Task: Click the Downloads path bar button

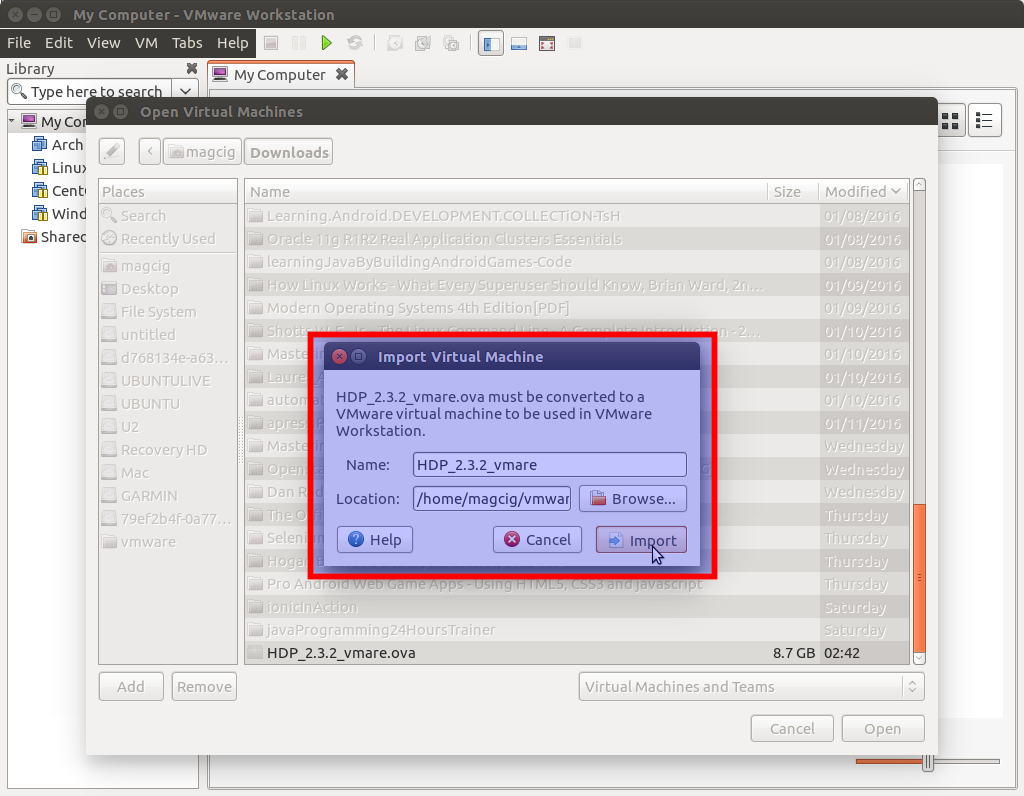Action: point(289,152)
